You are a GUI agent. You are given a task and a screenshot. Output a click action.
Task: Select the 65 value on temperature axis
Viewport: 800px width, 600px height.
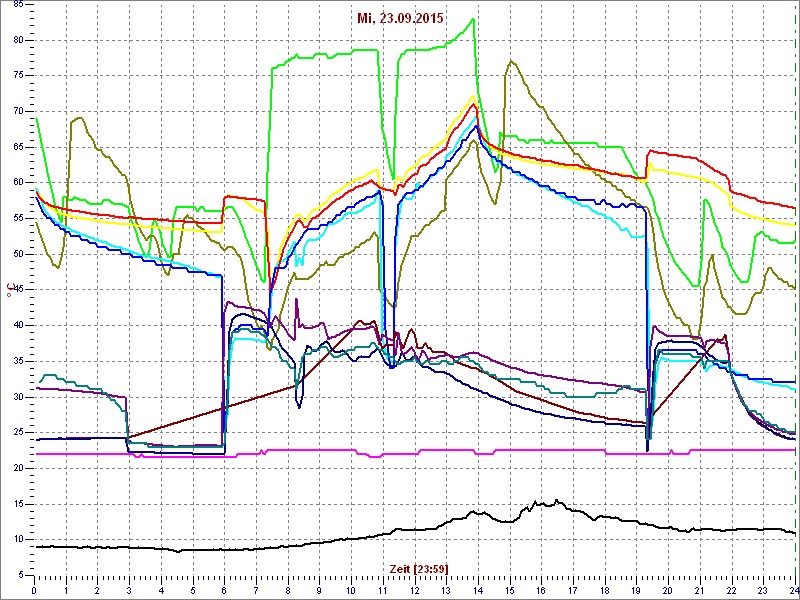pyautogui.click(x=18, y=147)
